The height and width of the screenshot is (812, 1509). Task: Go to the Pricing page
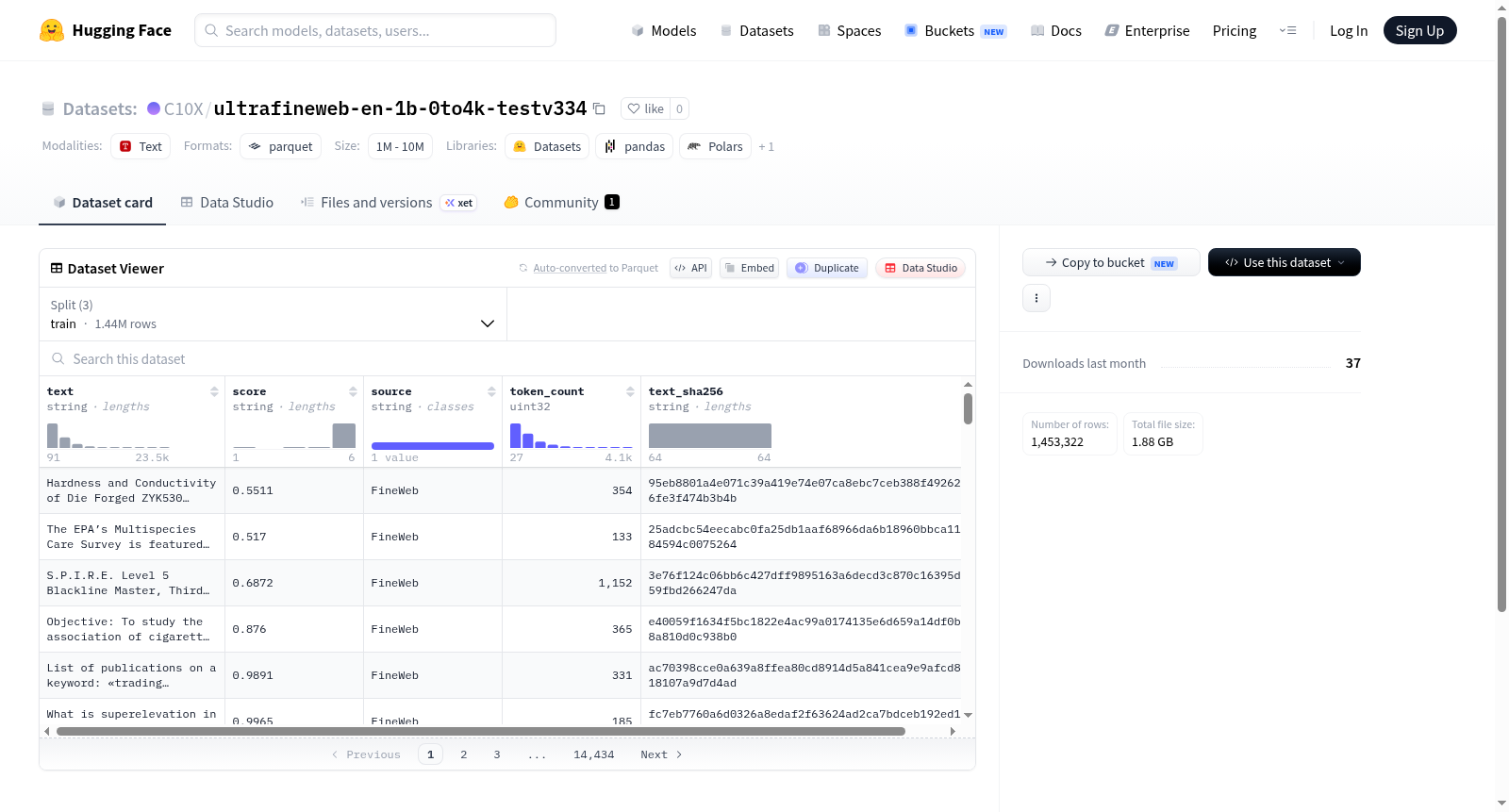1235,30
